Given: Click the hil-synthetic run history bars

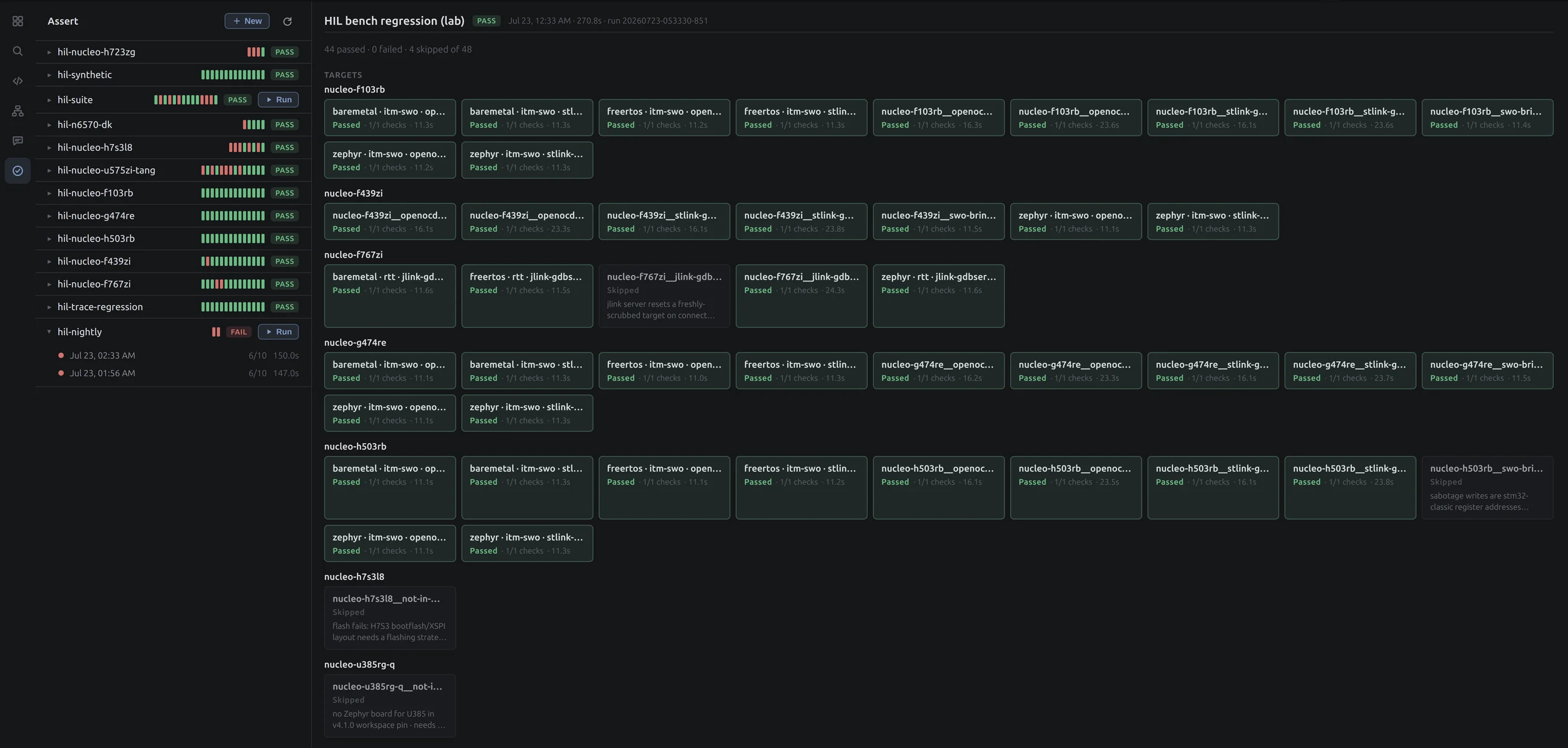Looking at the screenshot, I should coord(233,75).
